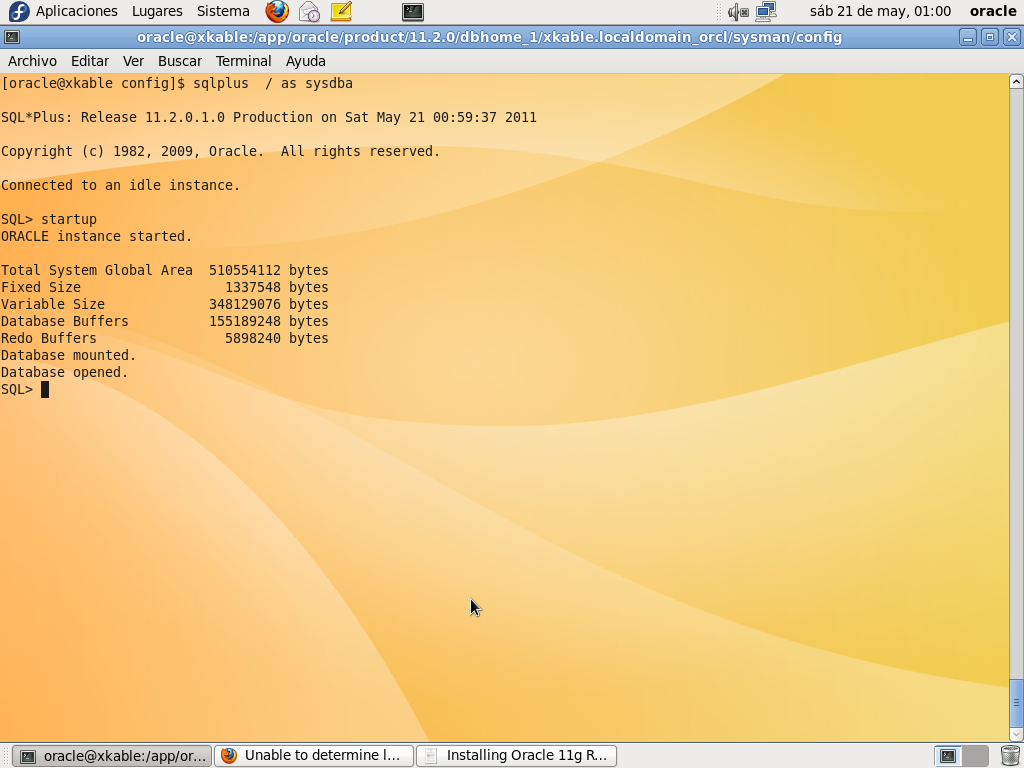Open the Fedora logo in top panel
The width and height of the screenshot is (1024, 768).
(18, 11)
